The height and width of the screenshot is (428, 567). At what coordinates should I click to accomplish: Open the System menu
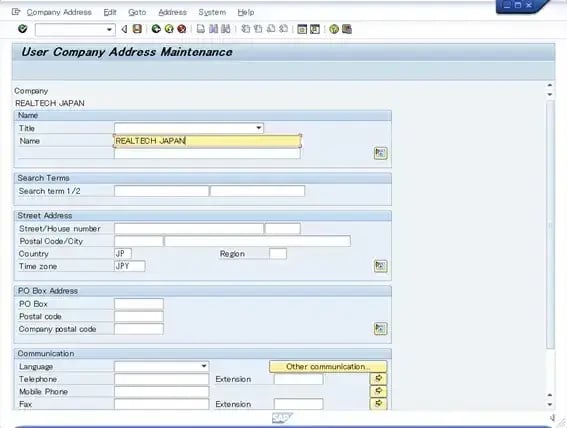tap(212, 12)
